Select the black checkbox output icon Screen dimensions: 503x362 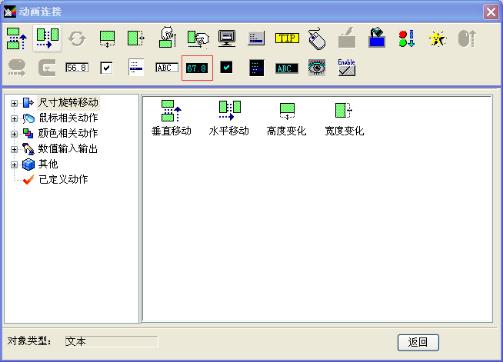coord(226,68)
